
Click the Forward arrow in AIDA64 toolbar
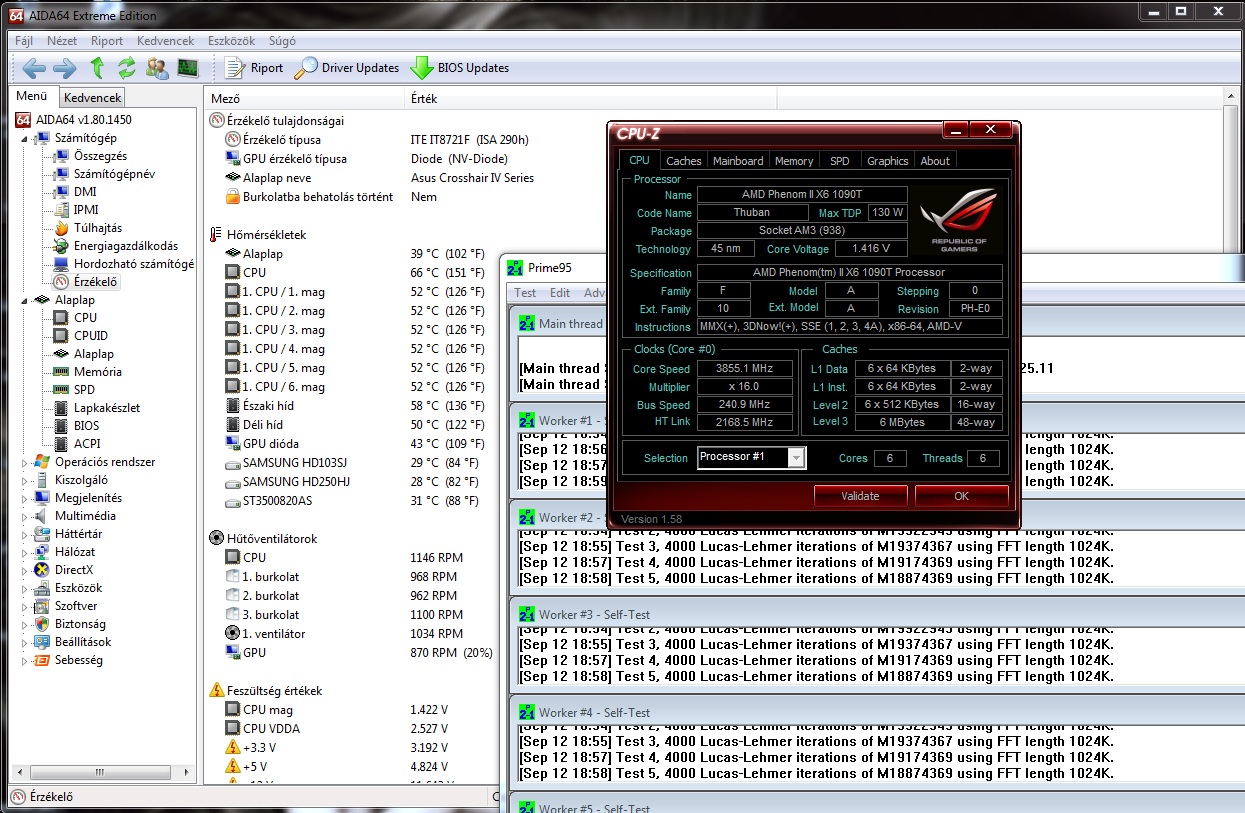[64, 68]
